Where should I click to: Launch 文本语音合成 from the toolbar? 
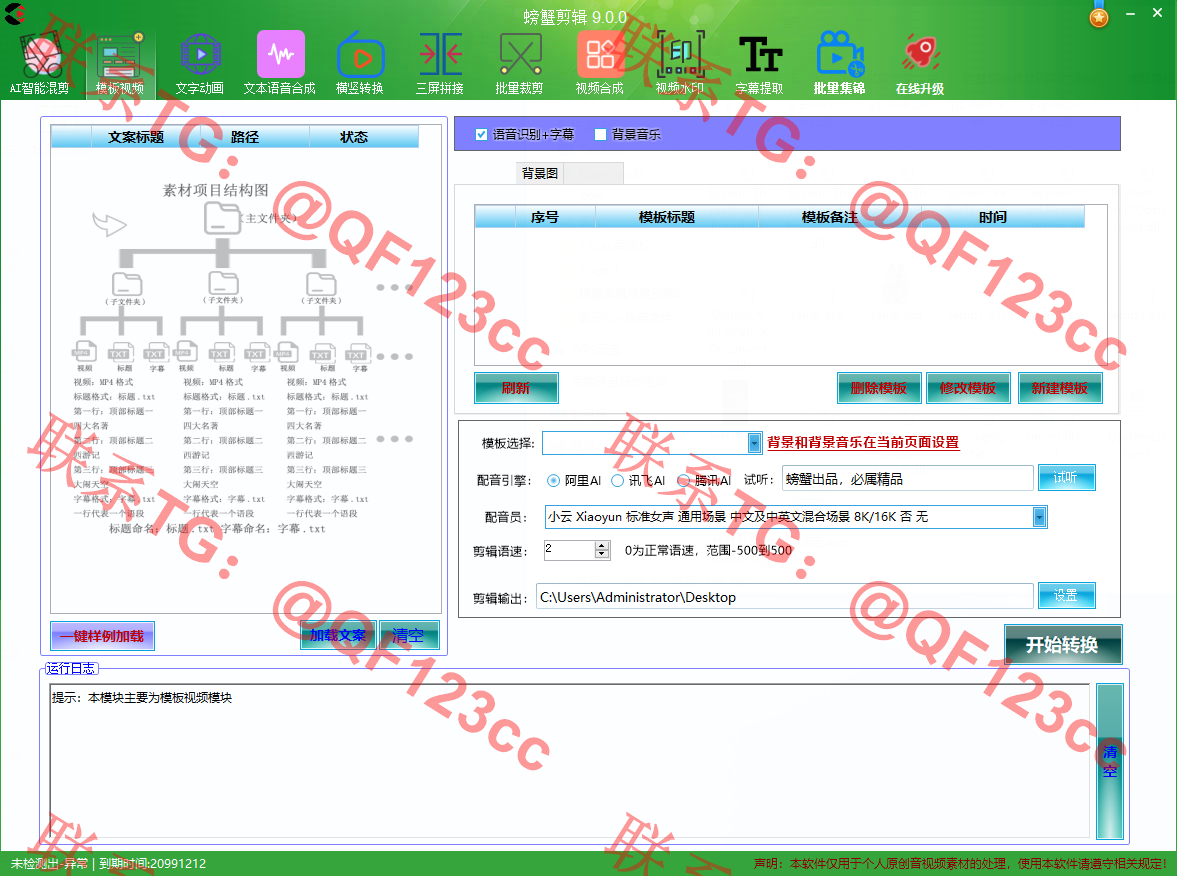pos(280,64)
